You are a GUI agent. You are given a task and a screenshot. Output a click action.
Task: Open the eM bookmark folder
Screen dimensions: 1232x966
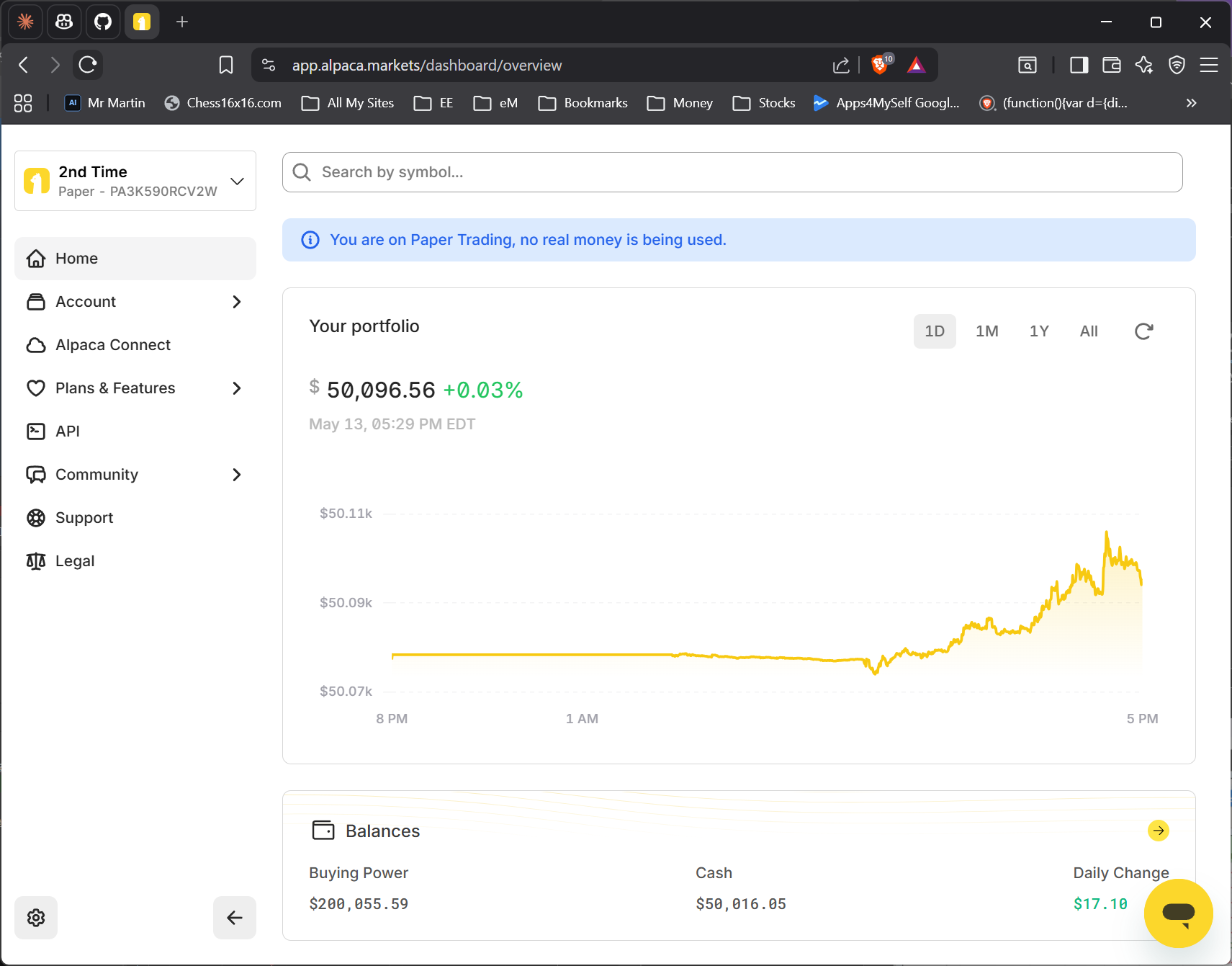click(495, 103)
